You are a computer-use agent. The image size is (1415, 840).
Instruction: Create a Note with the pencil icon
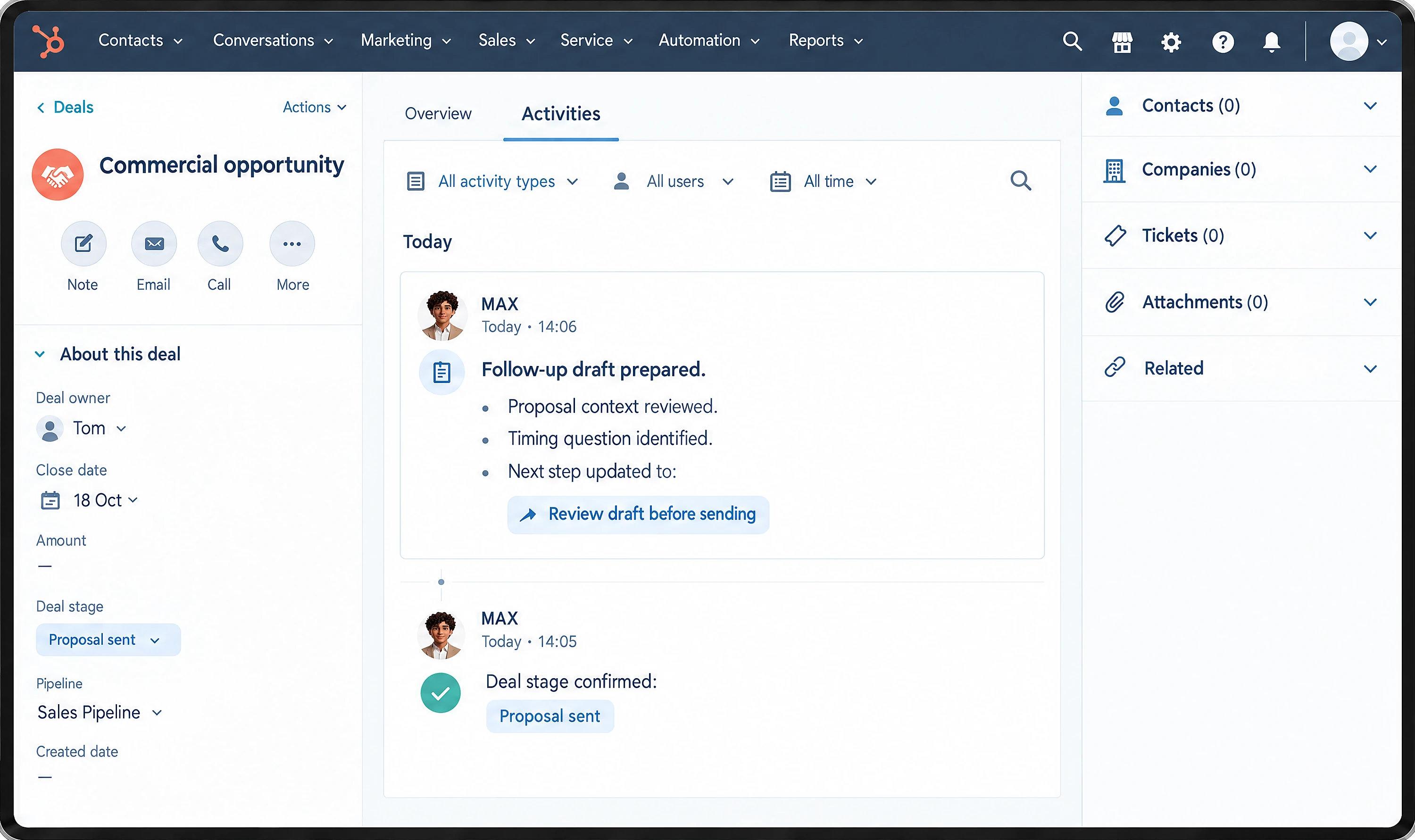83,243
